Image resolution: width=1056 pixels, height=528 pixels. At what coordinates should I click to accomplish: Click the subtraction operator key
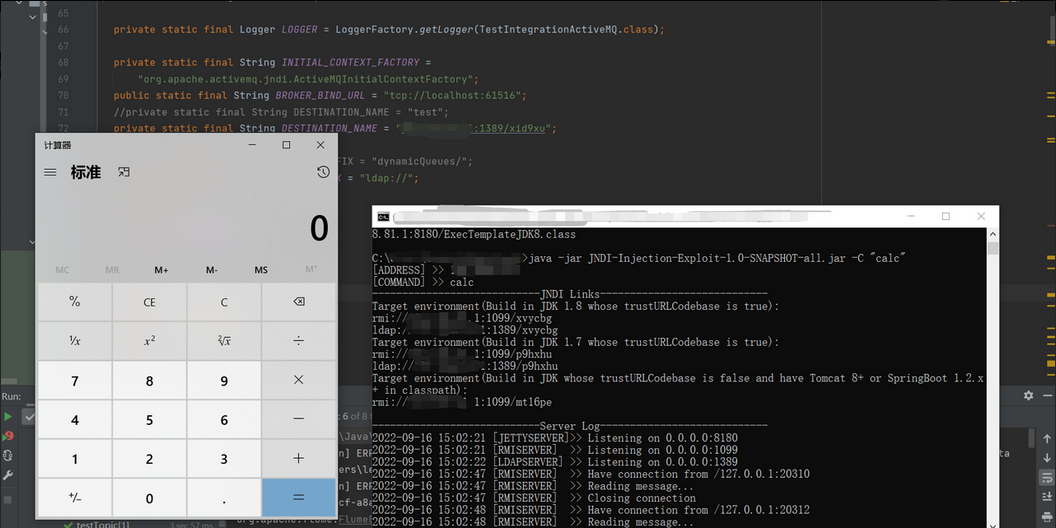[x=299, y=420]
